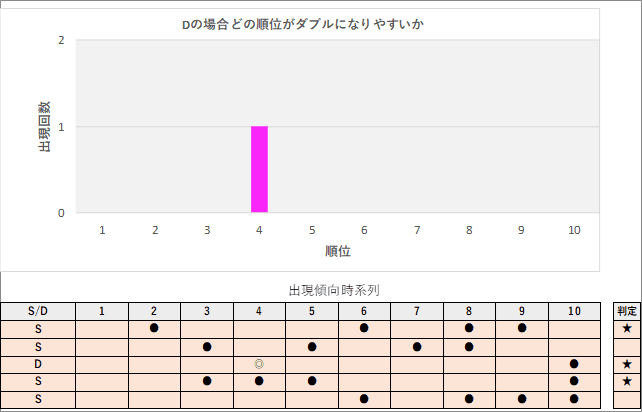Select the black dot in table column 2
Screen dimensions: 642x412
tap(154, 328)
